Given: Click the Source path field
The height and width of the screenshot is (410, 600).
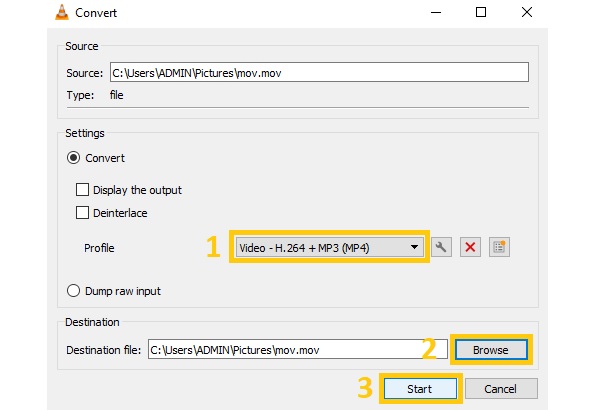Looking at the screenshot, I should (319, 72).
